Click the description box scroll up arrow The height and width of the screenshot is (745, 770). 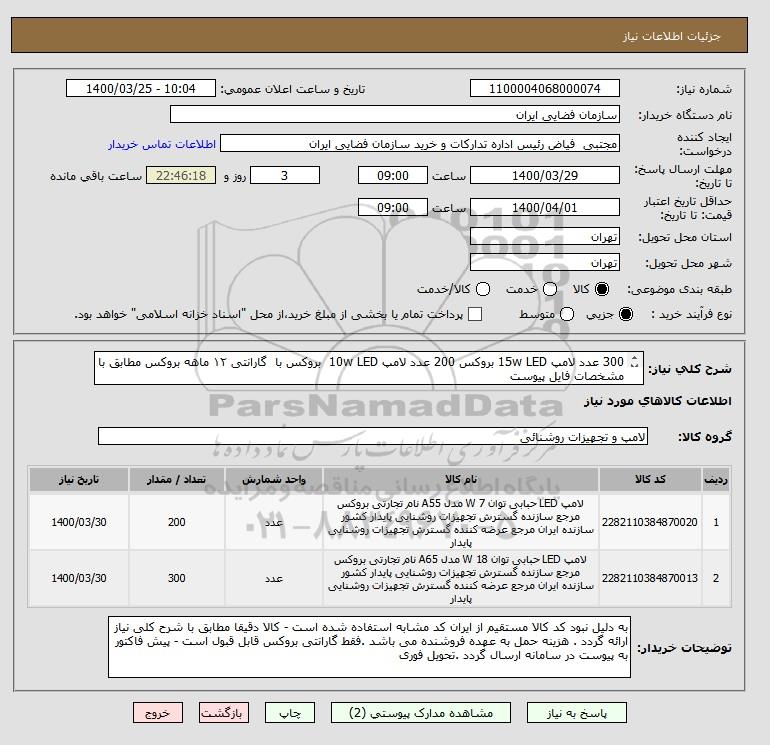point(634,359)
